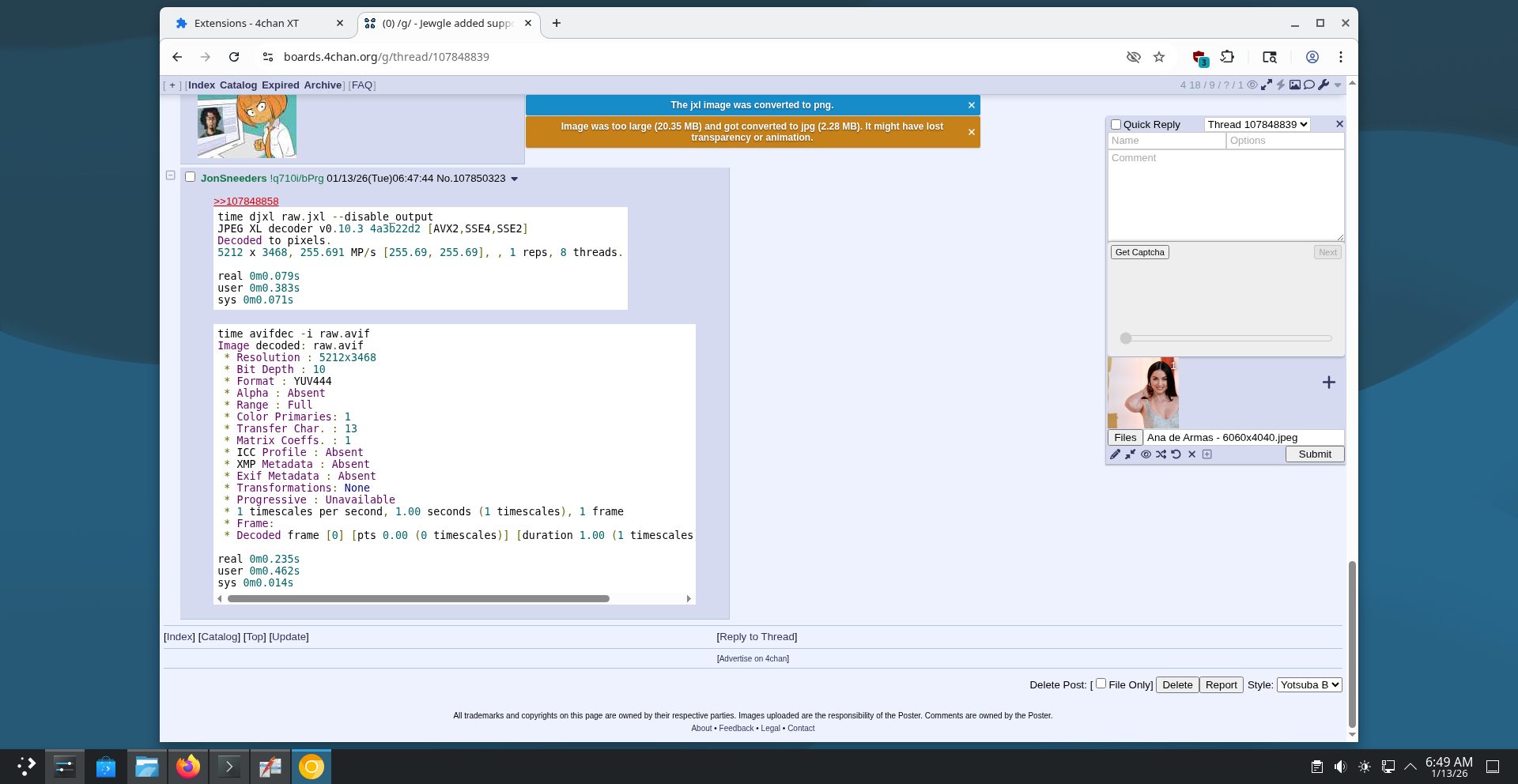Remove the selected file with the X icon
Viewport: 1518px width, 784px height.
pos(1192,454)
